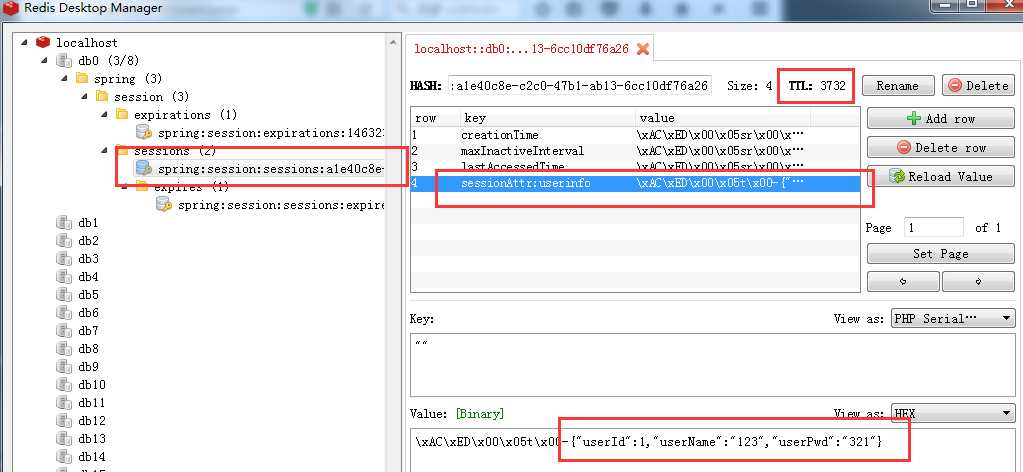Click the Page number input field

click(x=934, y=227)
